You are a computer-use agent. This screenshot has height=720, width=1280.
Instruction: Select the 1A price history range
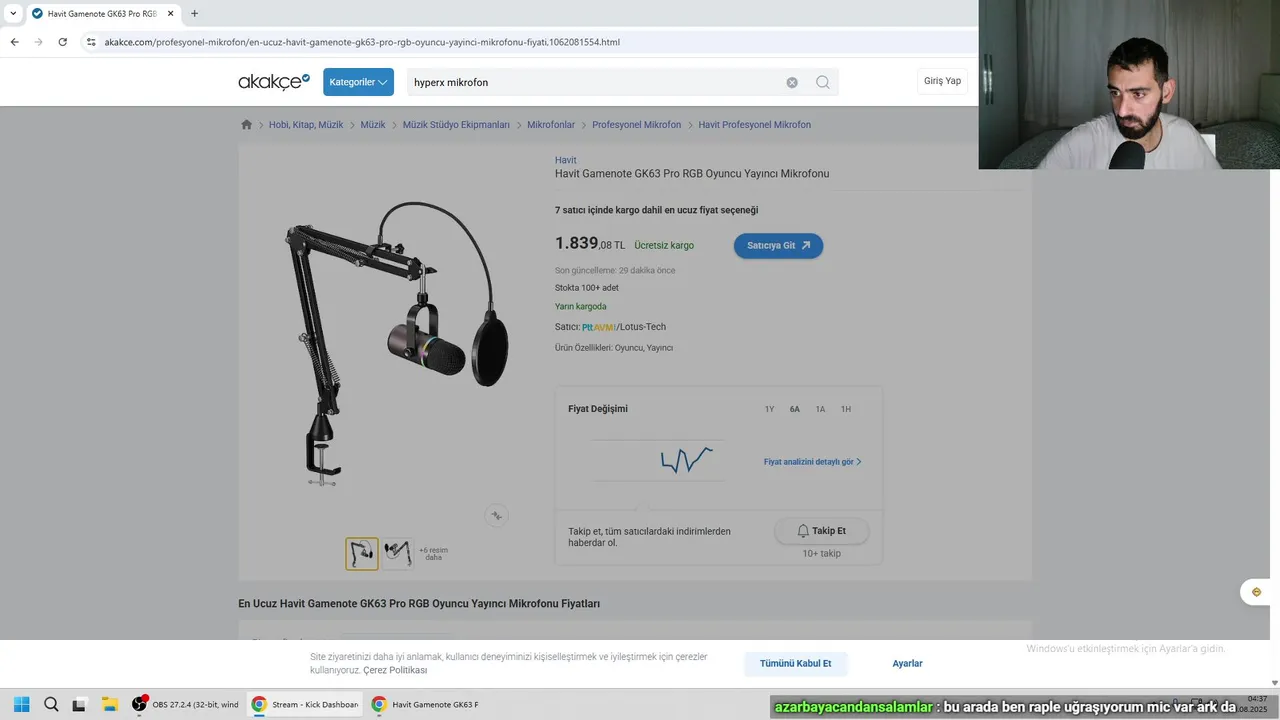(820, 409)
